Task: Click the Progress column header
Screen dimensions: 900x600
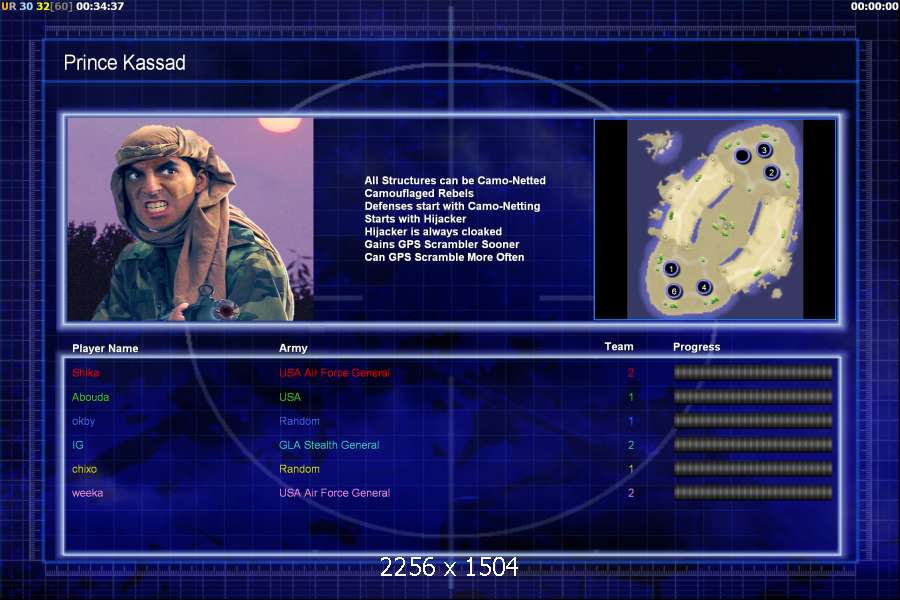Action: [x=696, y=347]
